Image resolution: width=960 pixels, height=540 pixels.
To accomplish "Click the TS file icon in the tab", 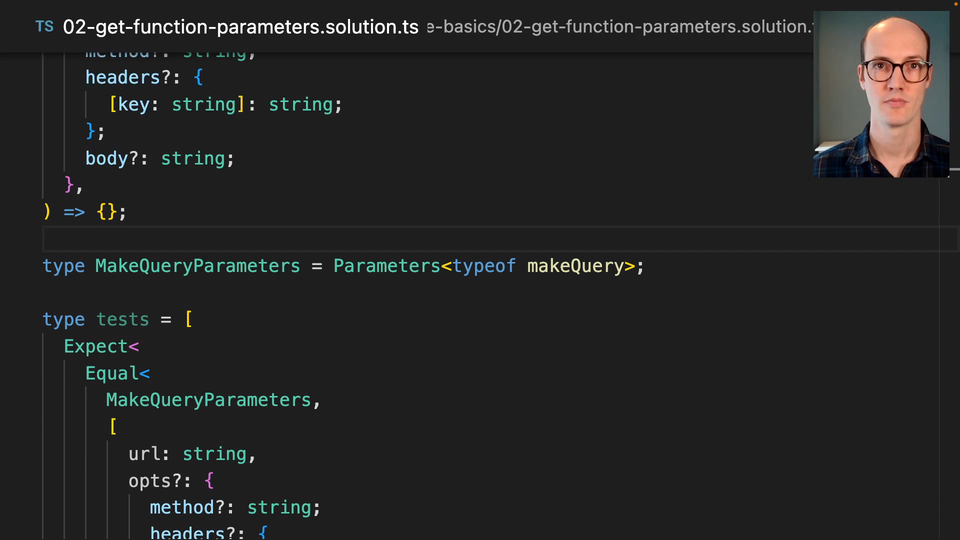I will pyautogui.click(x=44, y=27).
